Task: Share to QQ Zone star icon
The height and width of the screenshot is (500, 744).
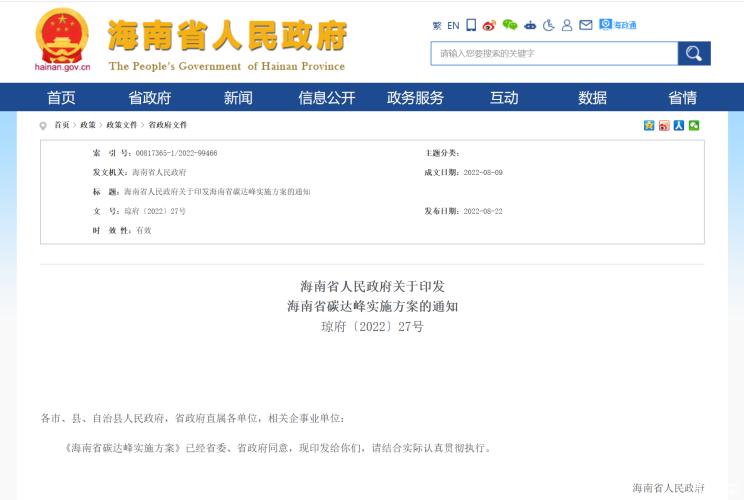Action: click(x=649, y=125)
